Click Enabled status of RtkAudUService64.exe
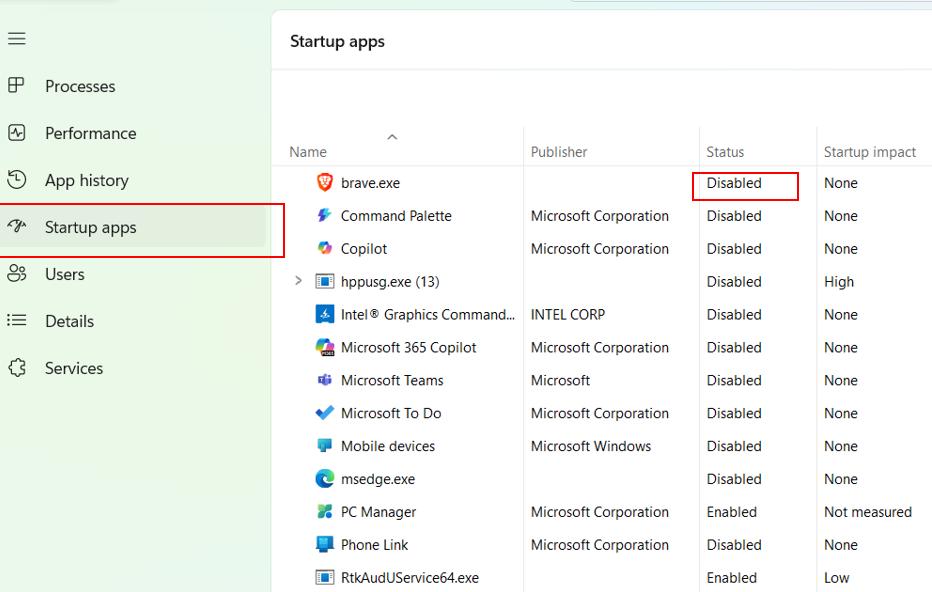This screenshot has width=932, height=592. 731,578
